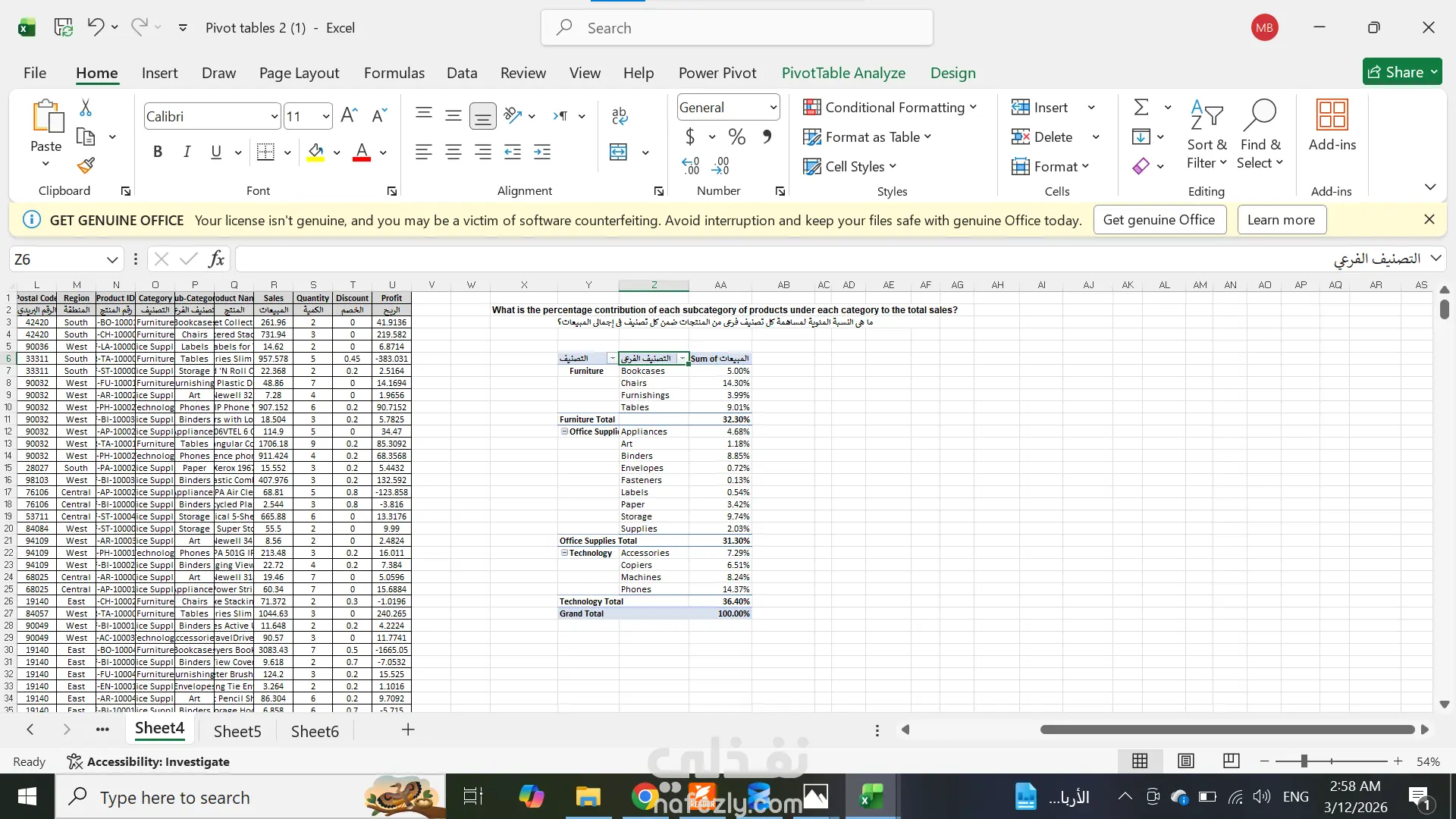Image resolution: width=1456 pixels, height=819 pixels.
Task: Switch to Page Layout view in status bar
Action: point(1186,761)
